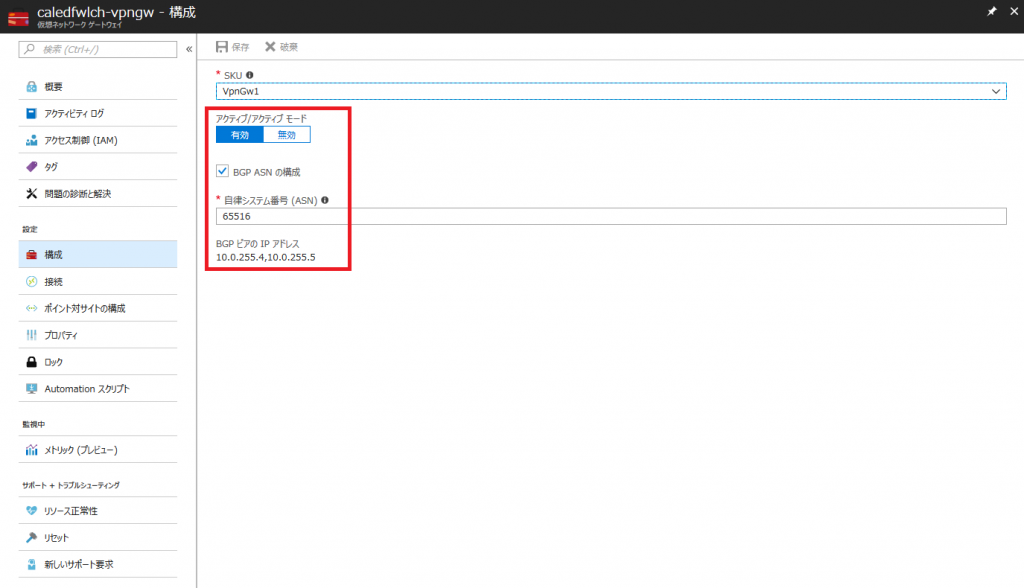Collapse the left menu with chevrons
This screenshot has width=1024, height=588.
pyautogui.click(x=189, y=49)
